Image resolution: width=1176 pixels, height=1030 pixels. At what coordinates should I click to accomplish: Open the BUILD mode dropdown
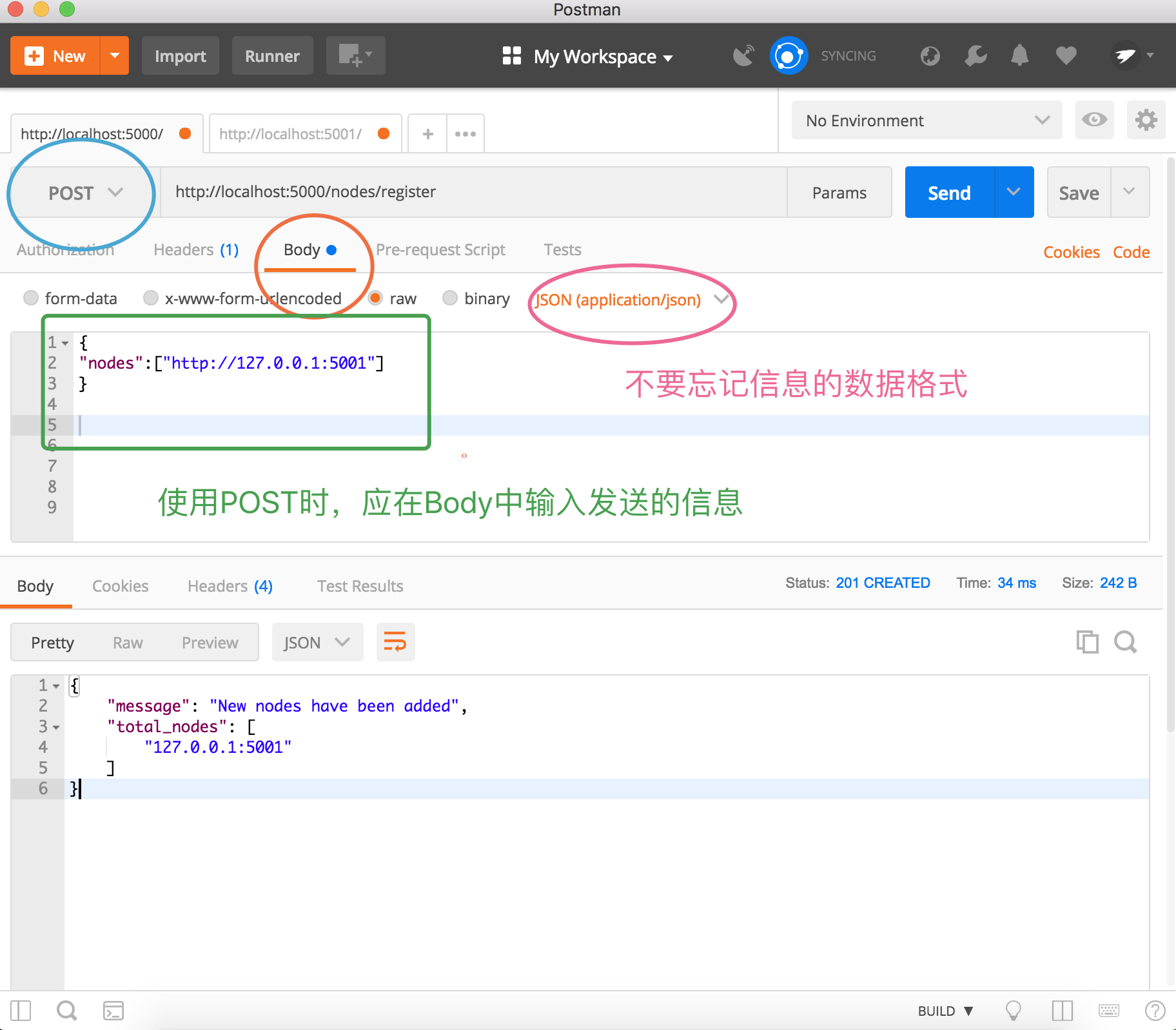click(x=946, y=1011)
